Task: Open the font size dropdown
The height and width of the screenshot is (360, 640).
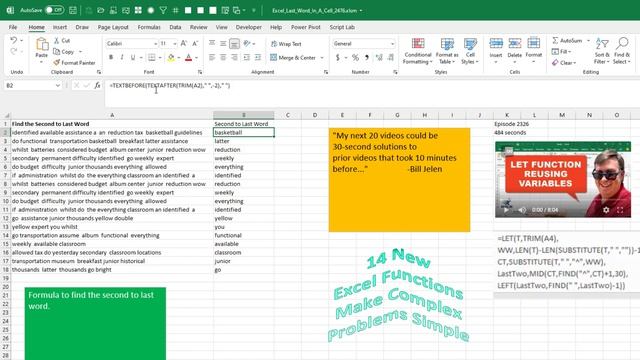Action: (x=175, y=44)
